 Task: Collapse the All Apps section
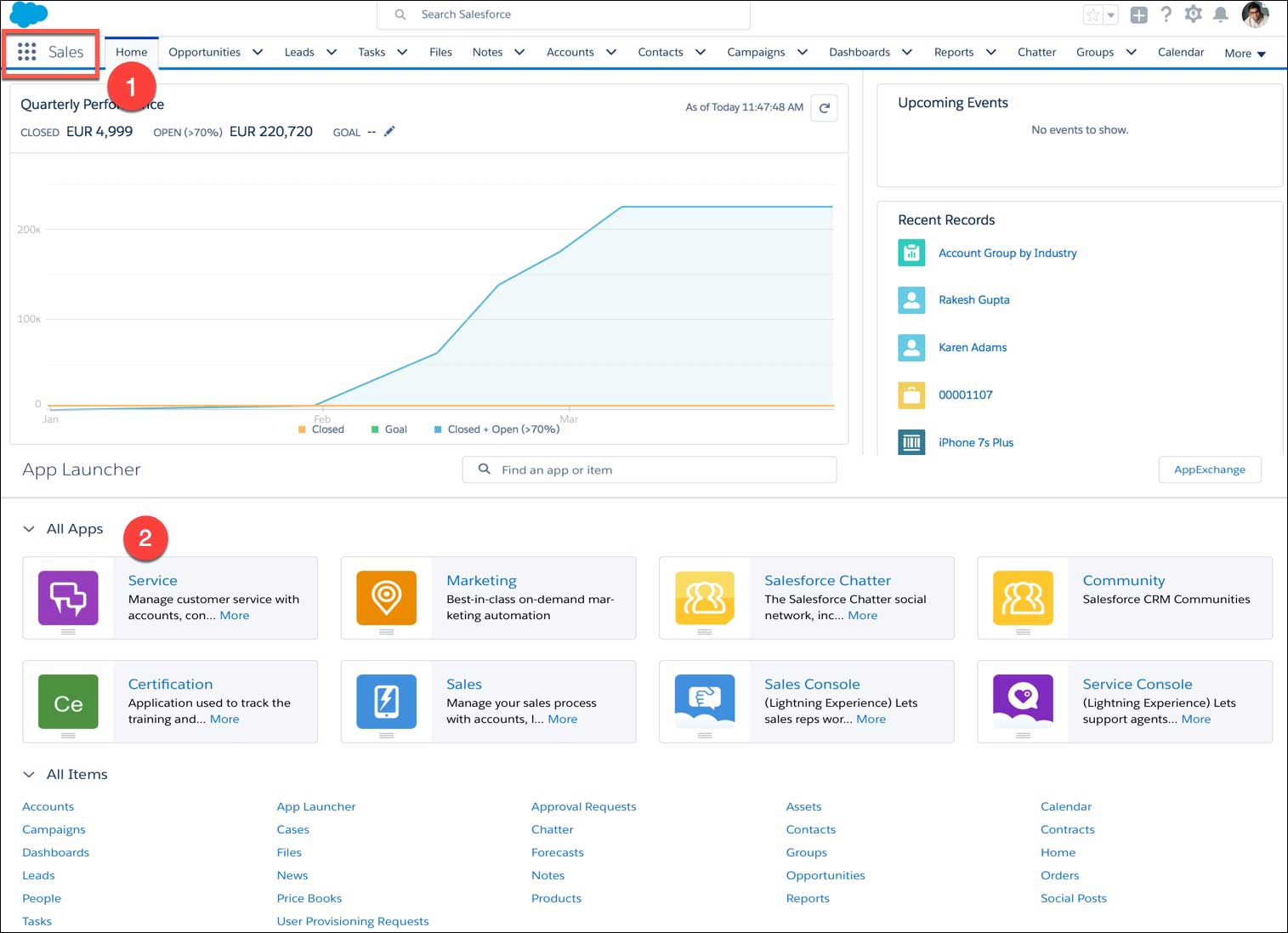coord(29,529)
